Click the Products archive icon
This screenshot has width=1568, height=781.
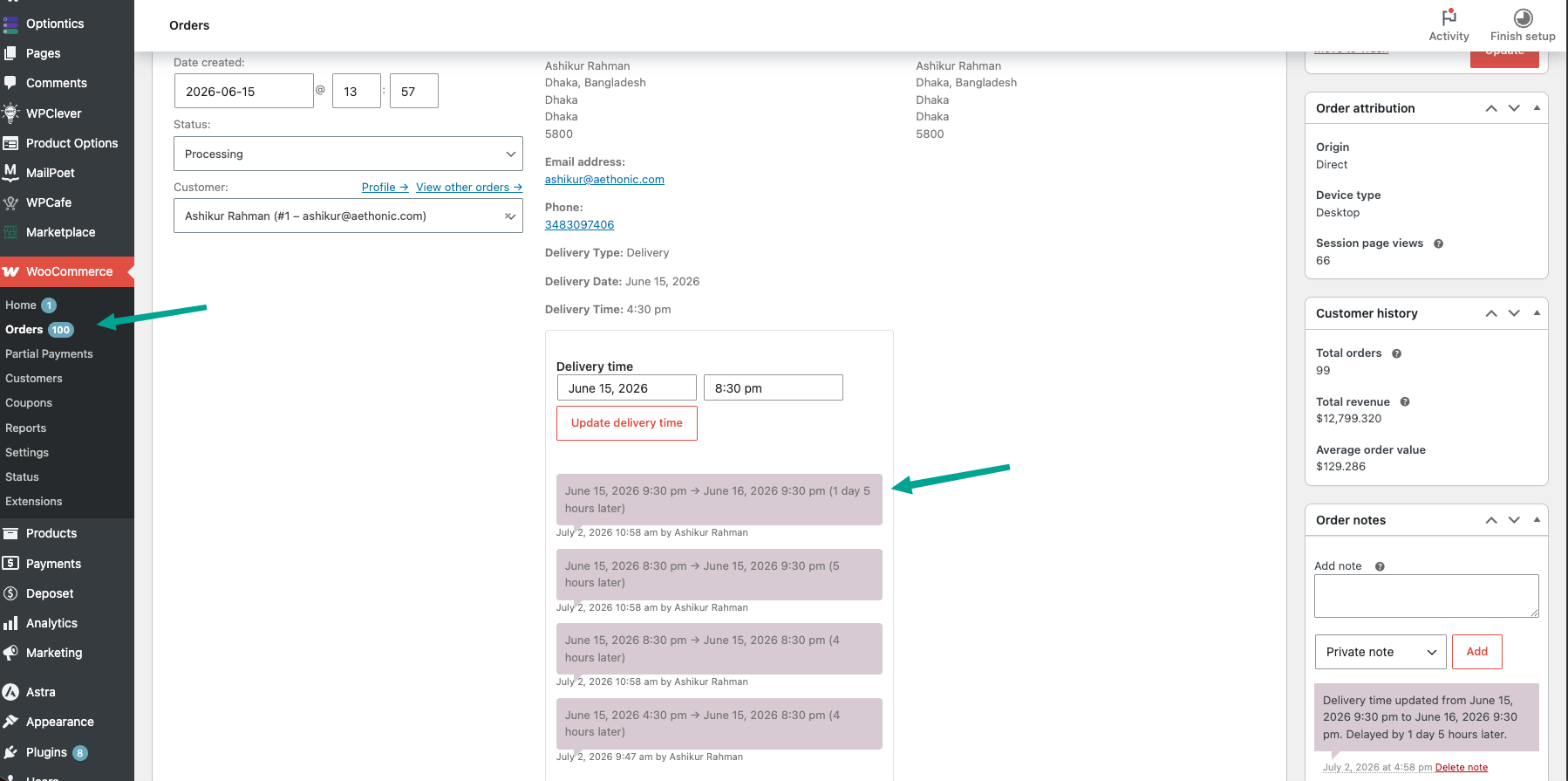[10, 533]
